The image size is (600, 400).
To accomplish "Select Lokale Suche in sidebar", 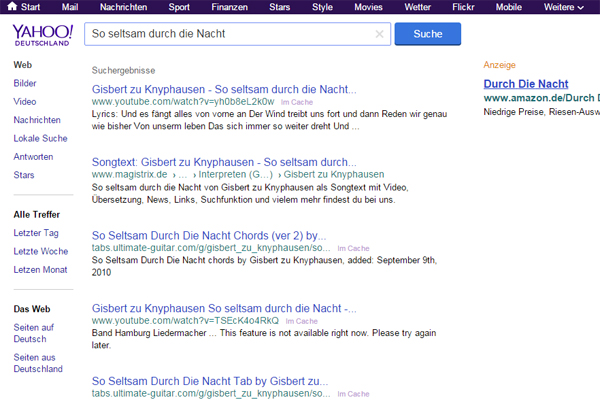I will pos(41,138).
